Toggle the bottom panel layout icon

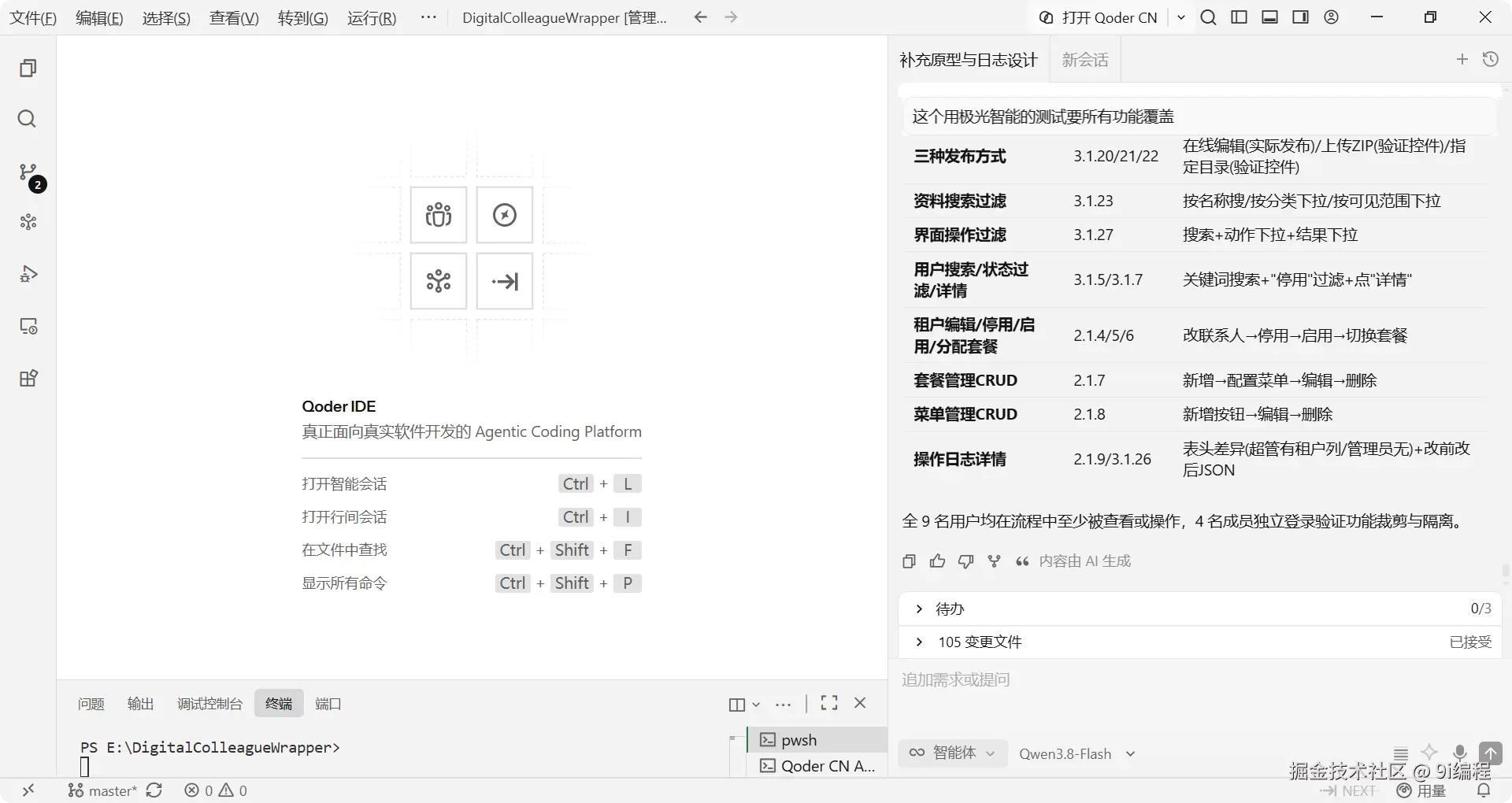pos(1269,17)
